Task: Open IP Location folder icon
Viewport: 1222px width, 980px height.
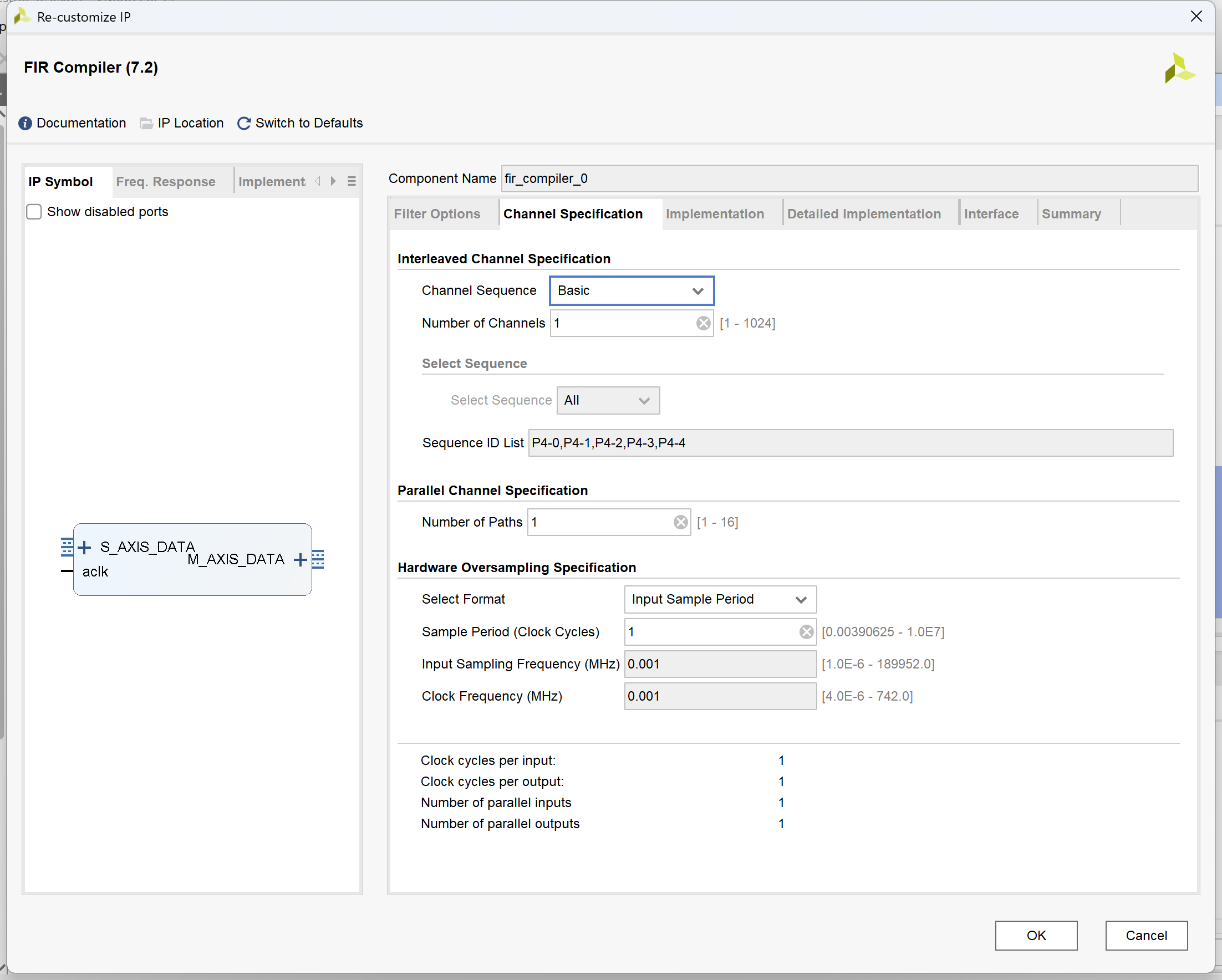Action: 146,124
